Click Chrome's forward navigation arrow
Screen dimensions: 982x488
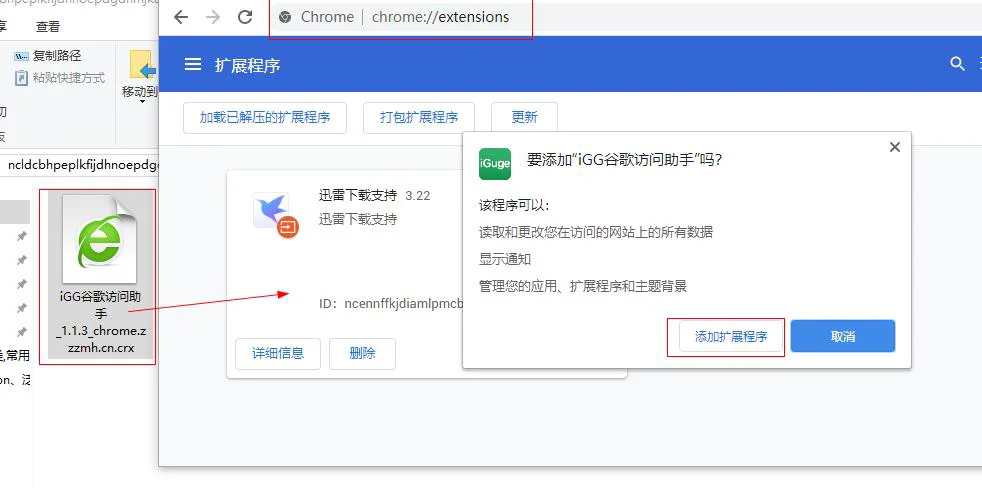pyautogui.click(x=213, y=17)
